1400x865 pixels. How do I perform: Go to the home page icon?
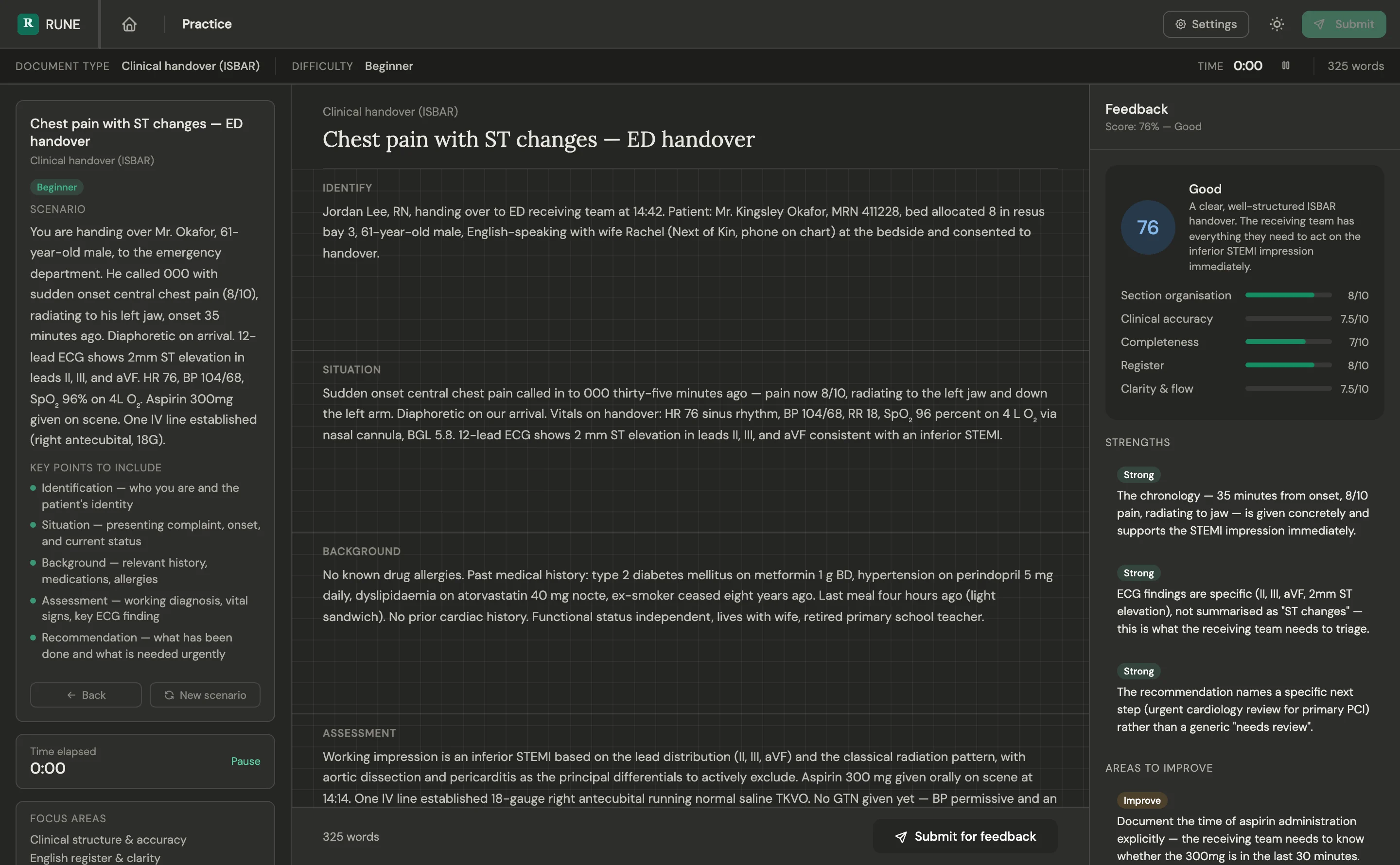(129, 24)
